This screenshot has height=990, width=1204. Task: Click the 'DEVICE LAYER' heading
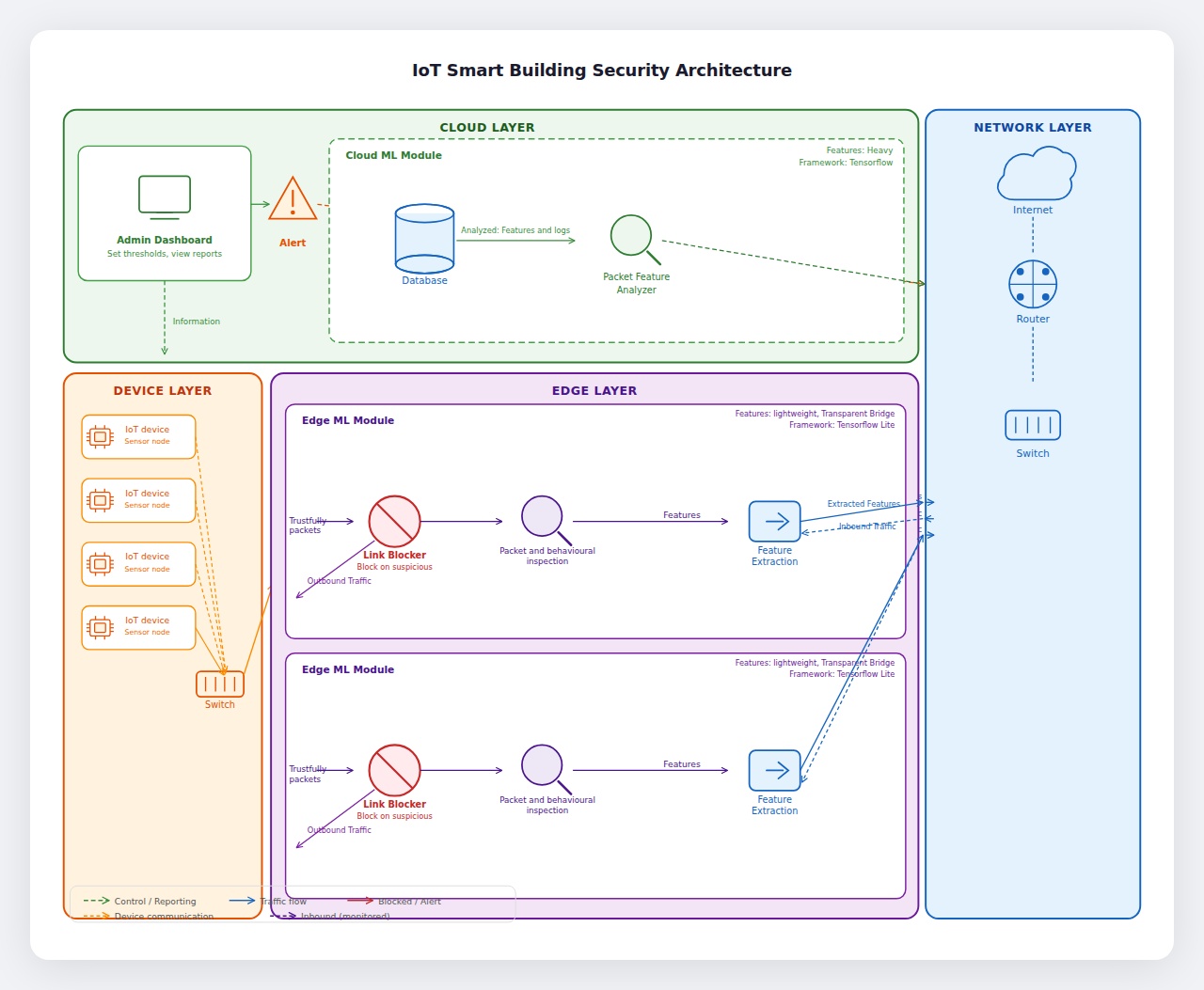click(x=163, y=391)
